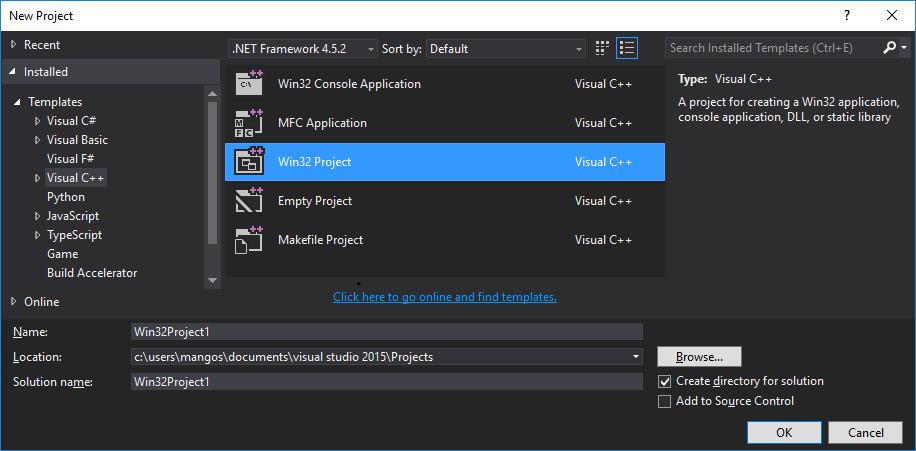Click the Name text field
The height and width of the screenshot is (451, 916).
click(x=387, y=332)
